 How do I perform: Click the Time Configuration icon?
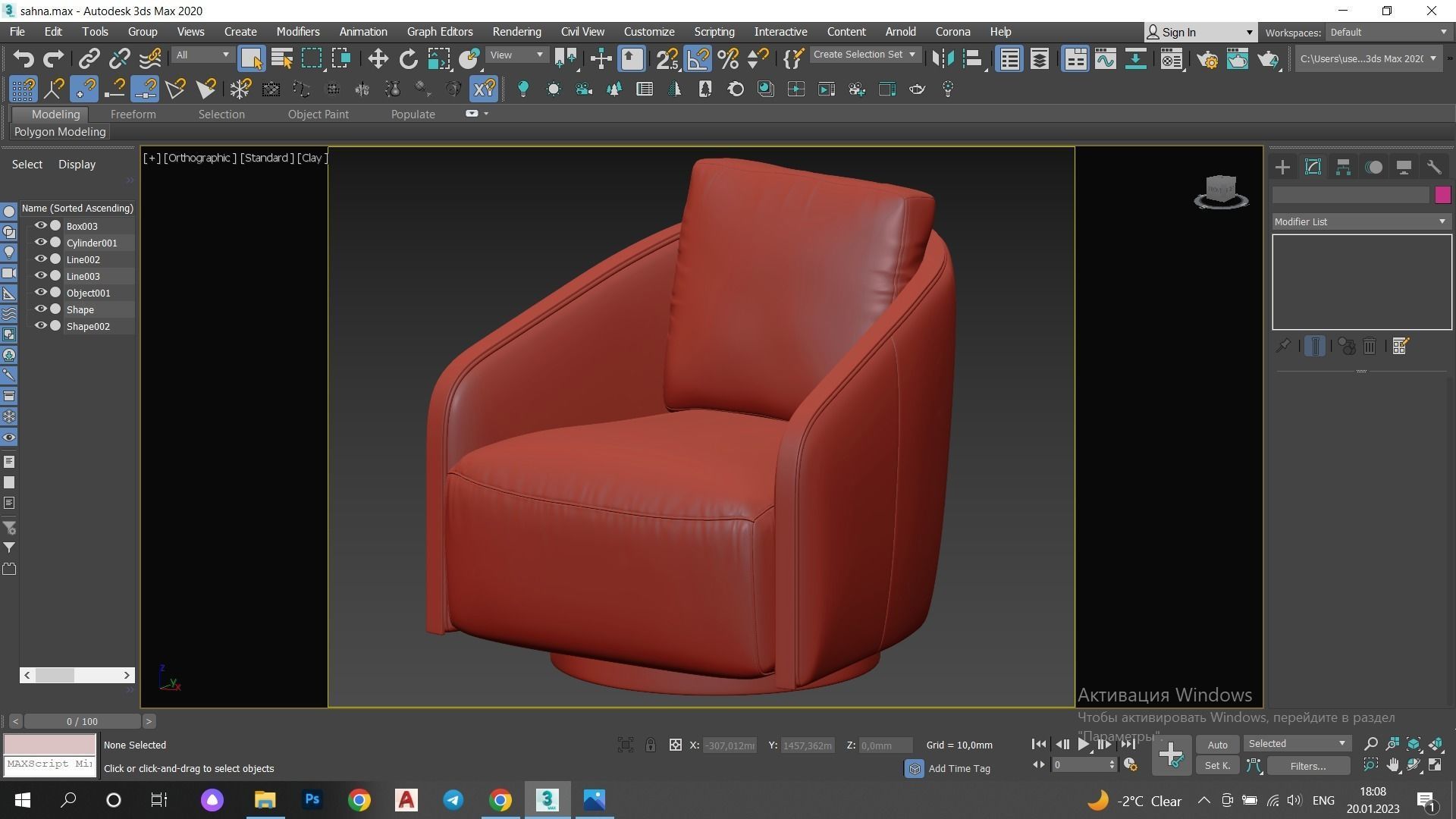click(x=1130, y=765)
